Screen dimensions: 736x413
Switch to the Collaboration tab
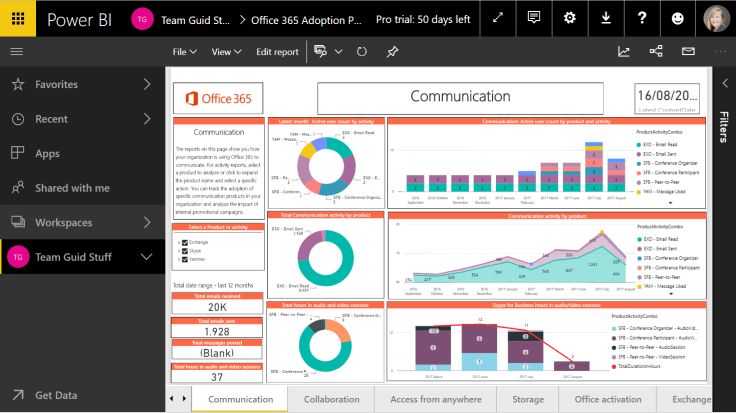click(x=332, y=399)
